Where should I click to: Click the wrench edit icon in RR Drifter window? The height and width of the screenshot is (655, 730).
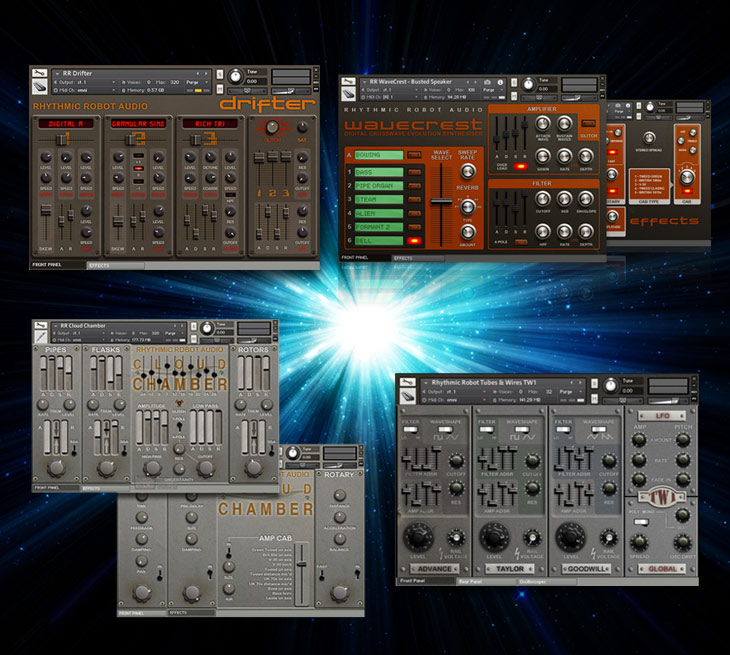pos(40,73)
